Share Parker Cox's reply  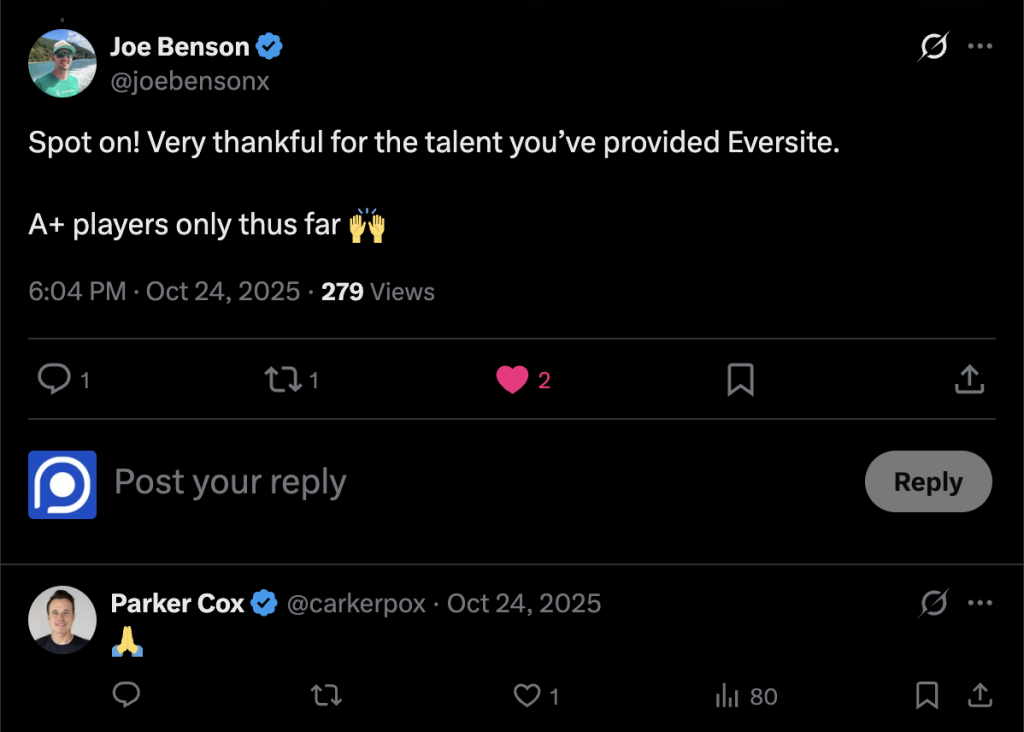tap(980, 695)
